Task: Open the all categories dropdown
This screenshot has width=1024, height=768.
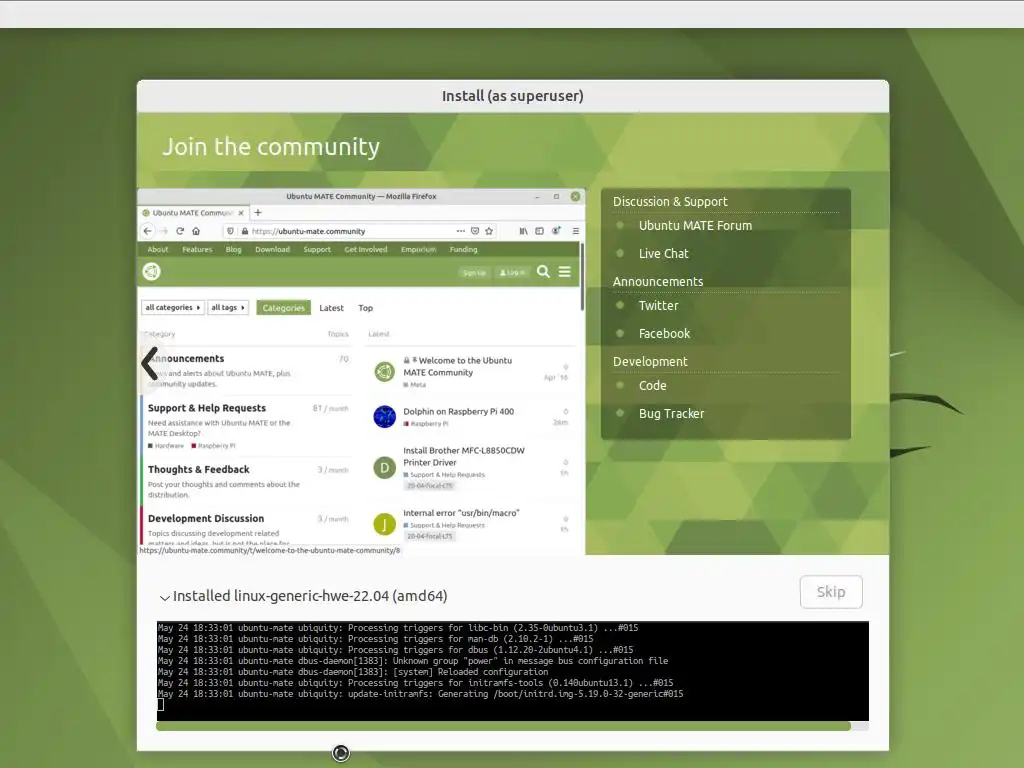Action: coord(172,308)
